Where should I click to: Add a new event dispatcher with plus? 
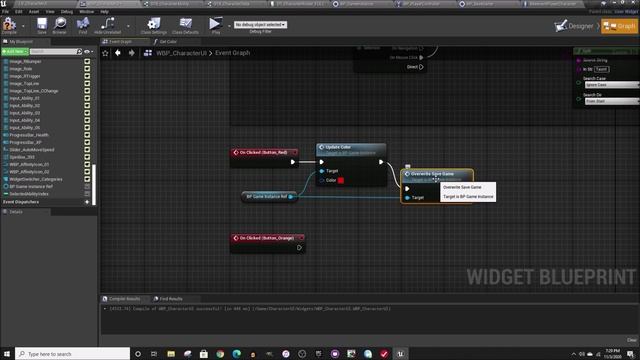tap(87, 202)
